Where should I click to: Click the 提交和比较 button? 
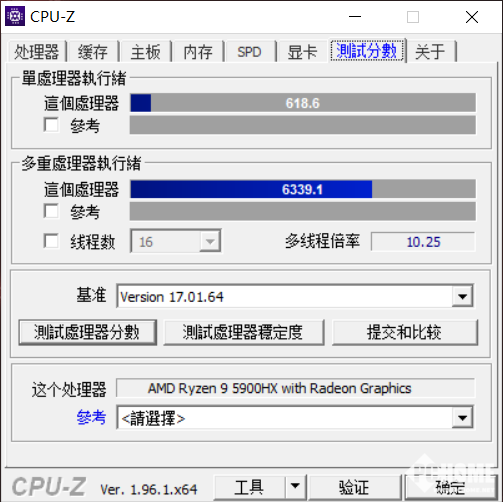(x=404, y=332)
